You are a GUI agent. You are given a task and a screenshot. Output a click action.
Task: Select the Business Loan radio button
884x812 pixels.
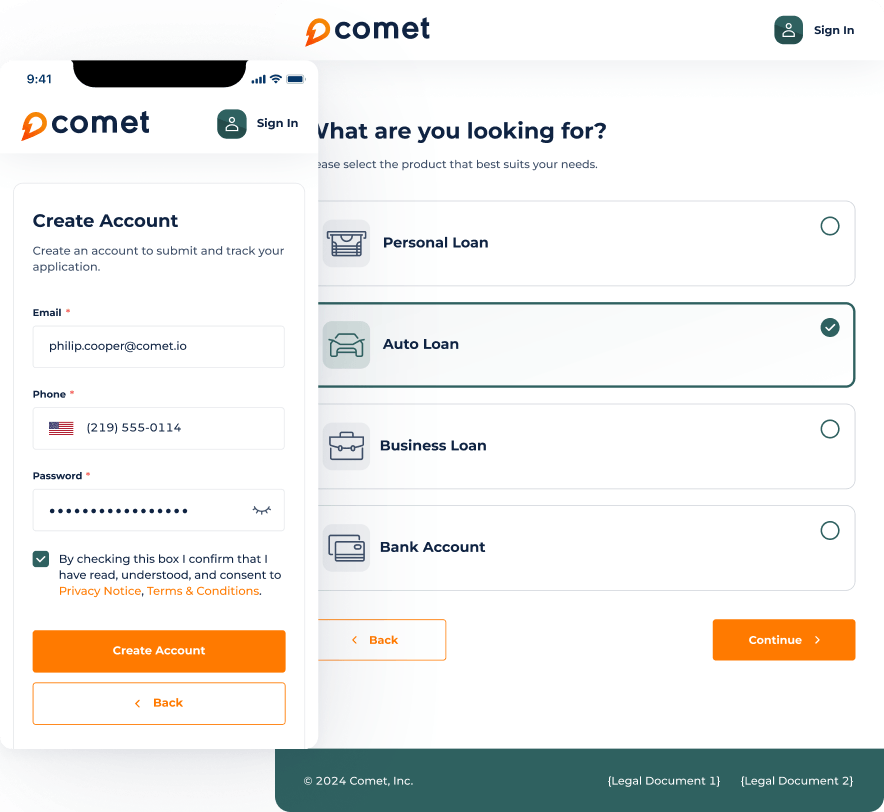click(829, 429)
